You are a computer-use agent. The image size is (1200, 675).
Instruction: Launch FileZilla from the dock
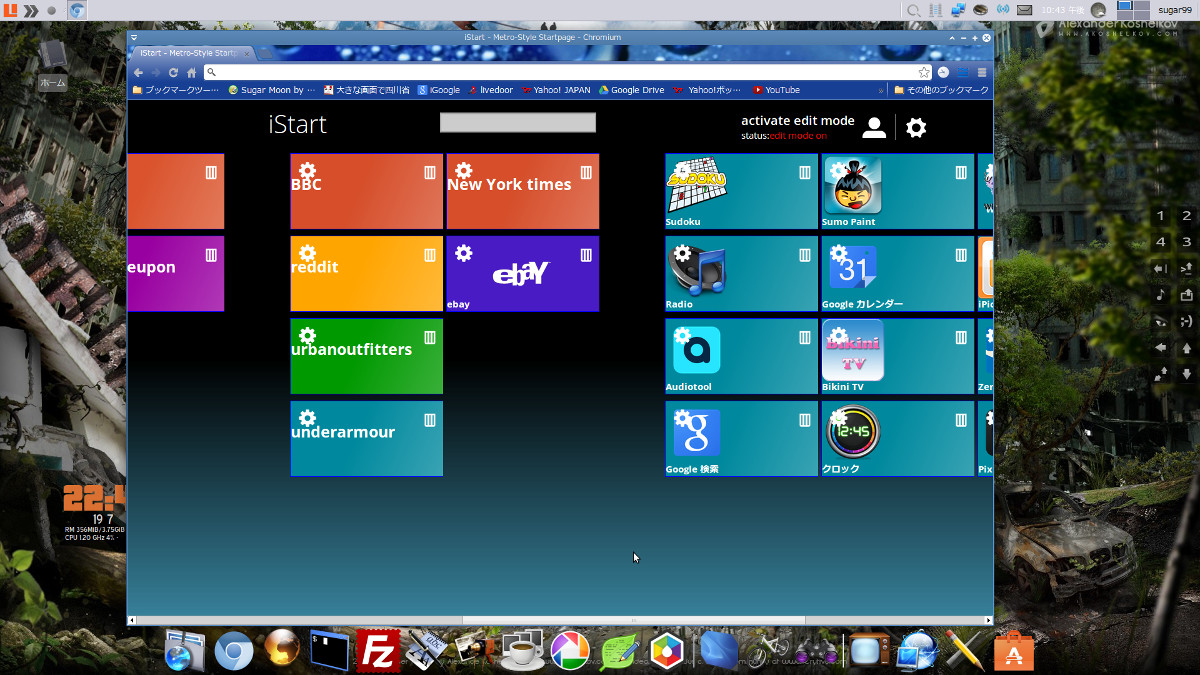pyautogui.click(x=378, y=651)
